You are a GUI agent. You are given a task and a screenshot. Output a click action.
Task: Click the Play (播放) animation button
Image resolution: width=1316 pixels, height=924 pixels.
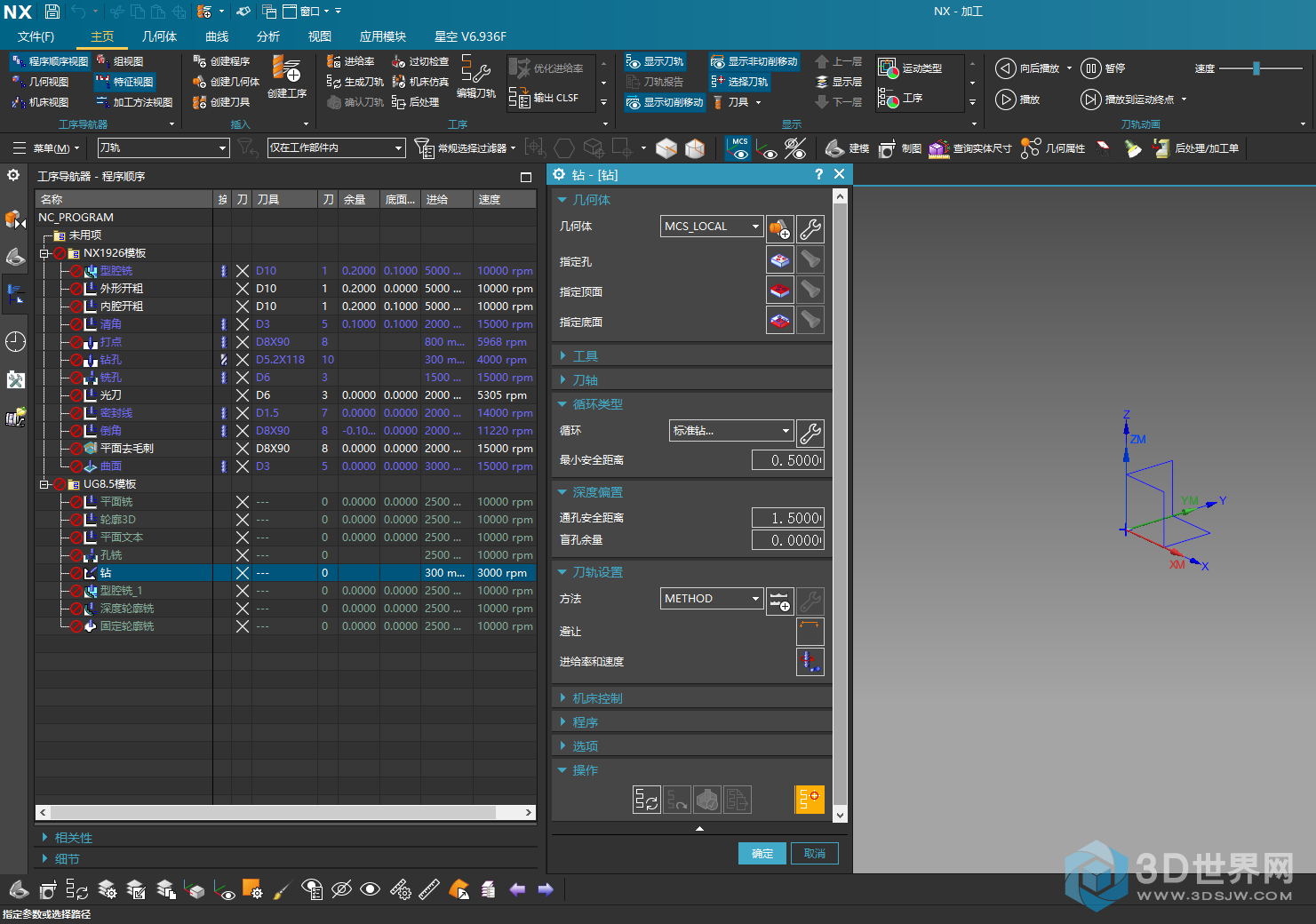click(x=1018, y=100)
